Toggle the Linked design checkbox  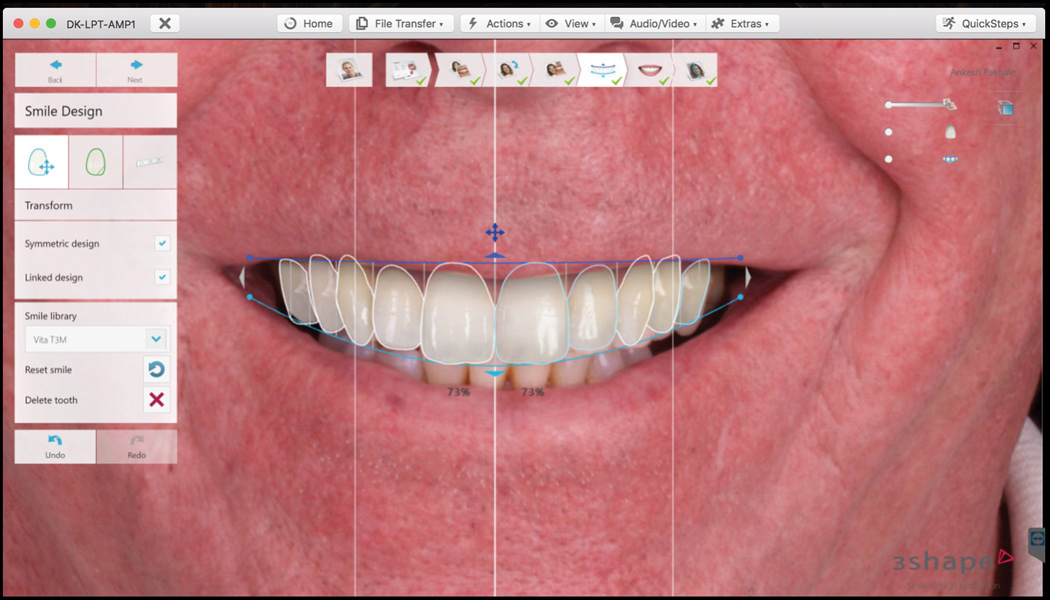point(162,277)
